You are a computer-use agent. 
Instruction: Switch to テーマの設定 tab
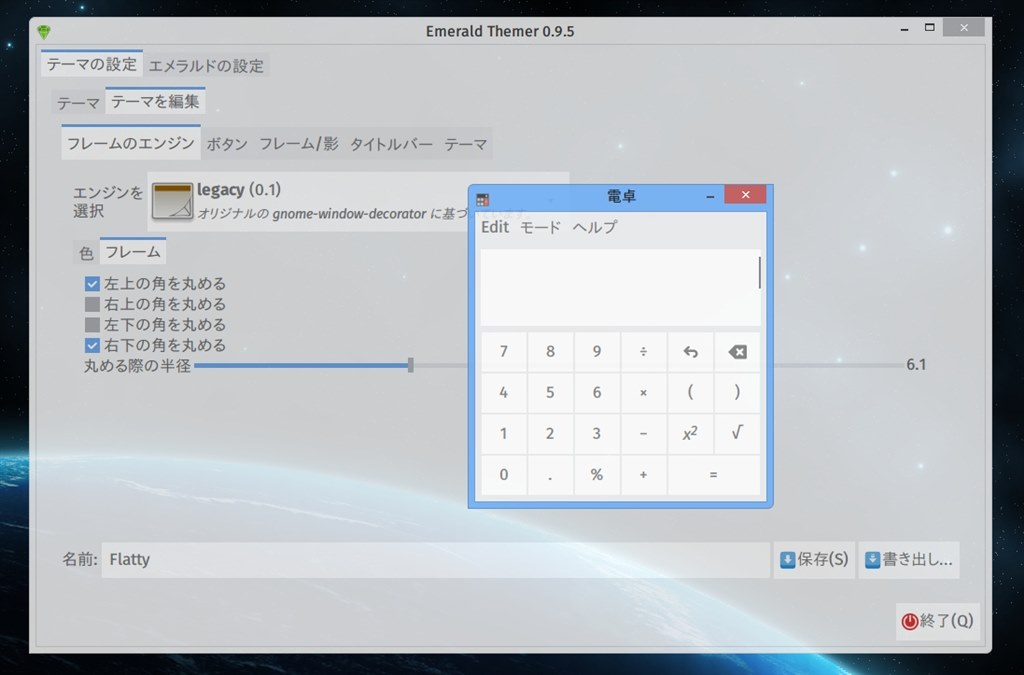[91, 64]
